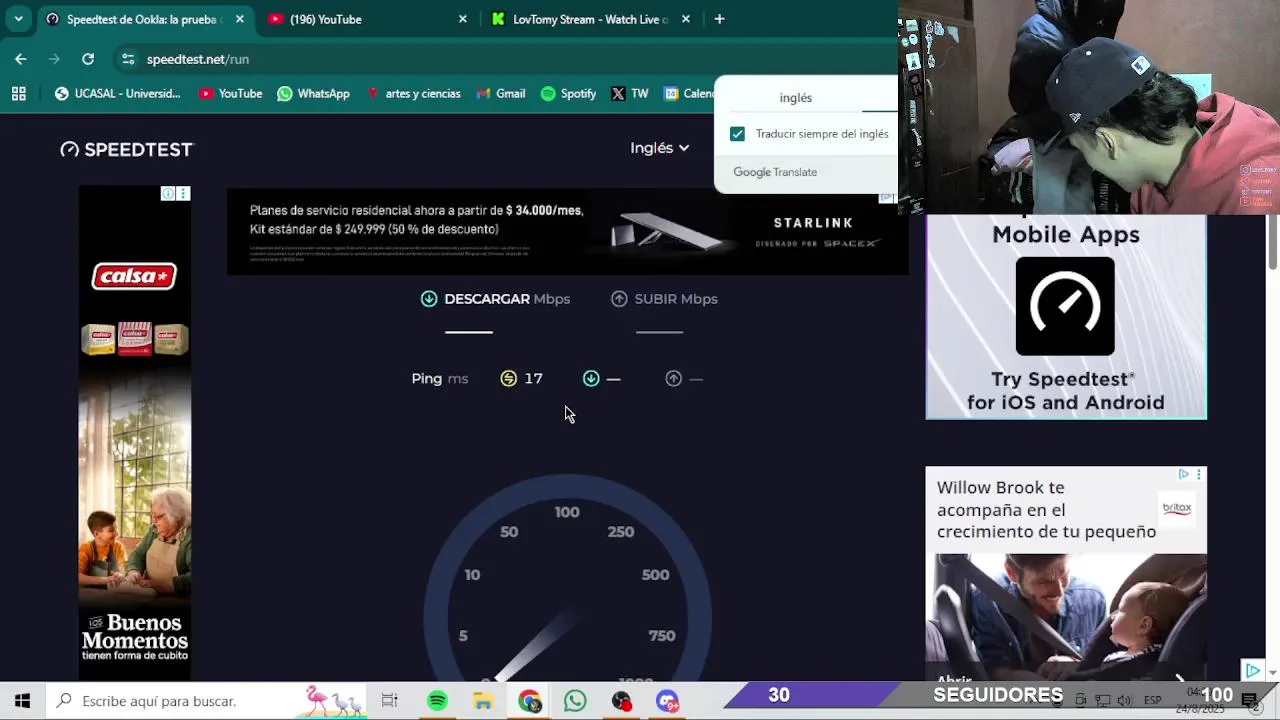
Task: Open Chrome from the taskbar
Action: tap(529, 701)
